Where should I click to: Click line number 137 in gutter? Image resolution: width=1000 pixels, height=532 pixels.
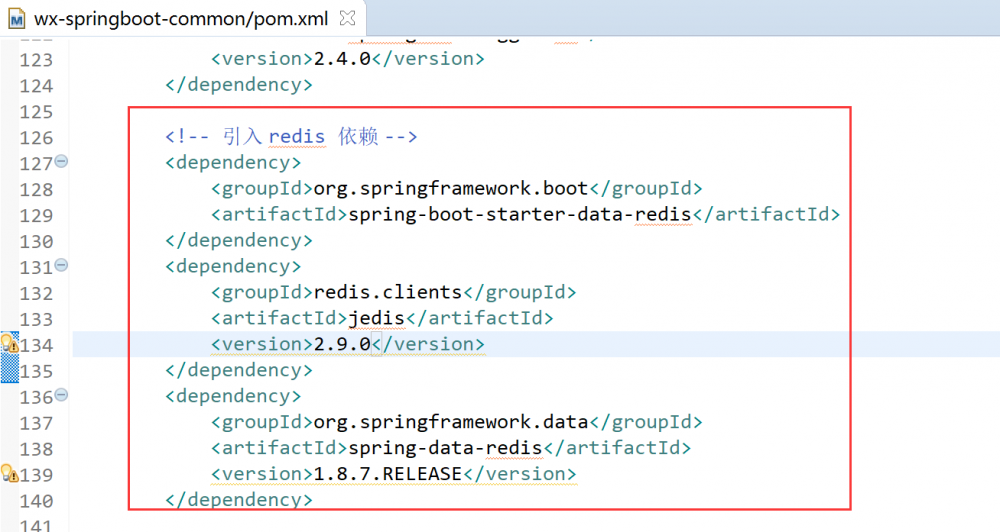36,424
